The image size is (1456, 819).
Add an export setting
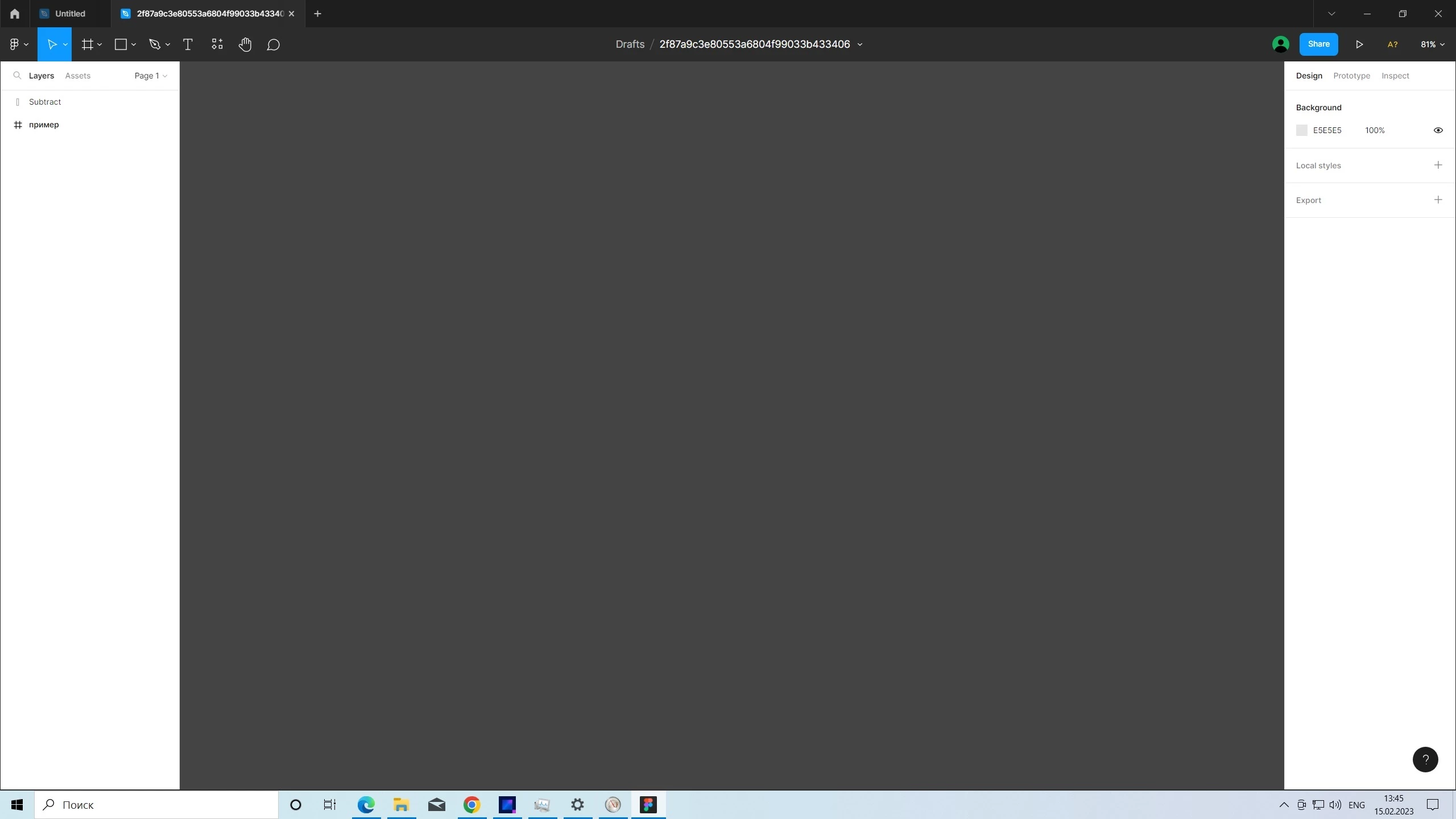tap(1438, 200)
